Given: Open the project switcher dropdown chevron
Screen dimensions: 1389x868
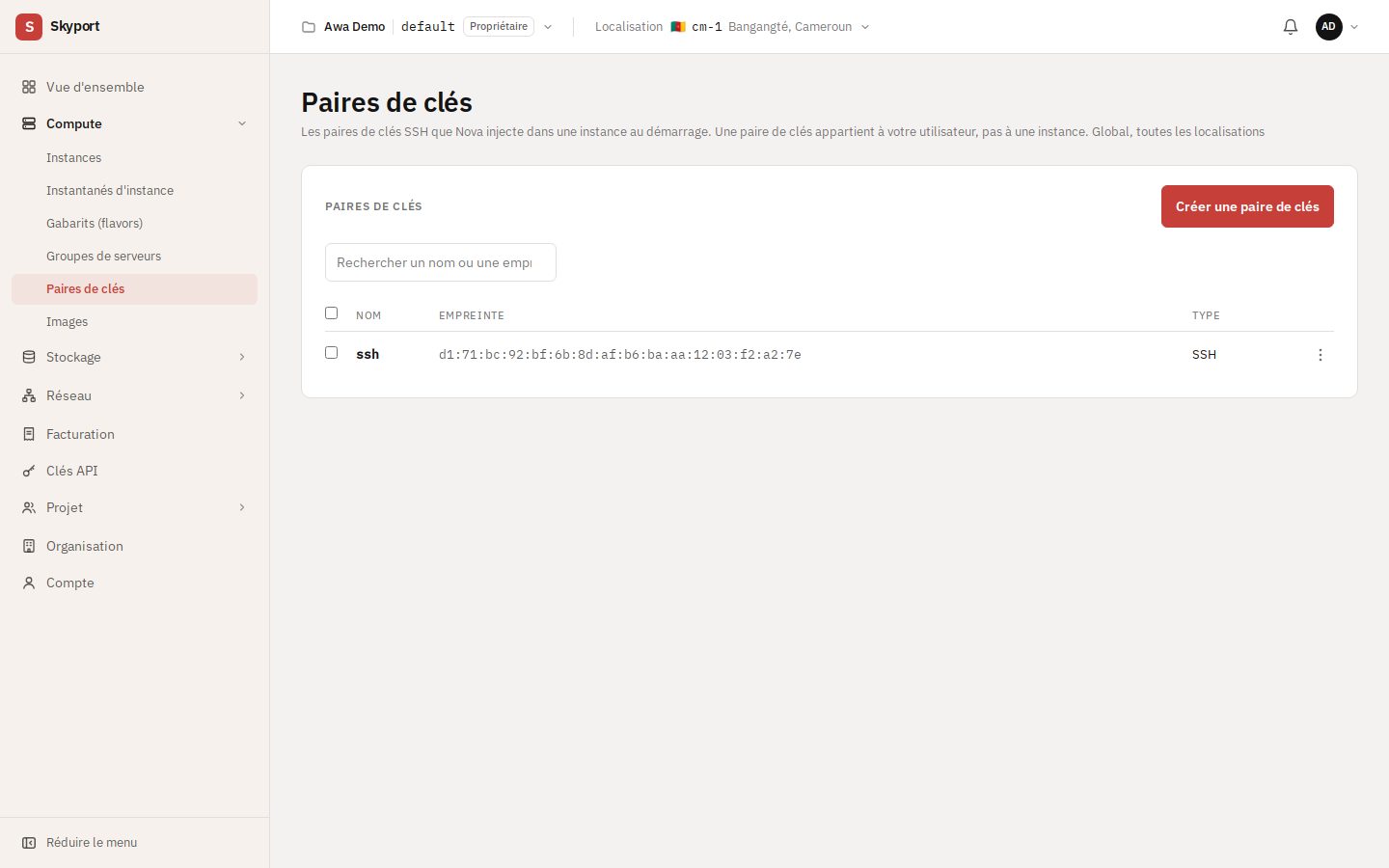Looking at the screenshot, I should (548, 27).
